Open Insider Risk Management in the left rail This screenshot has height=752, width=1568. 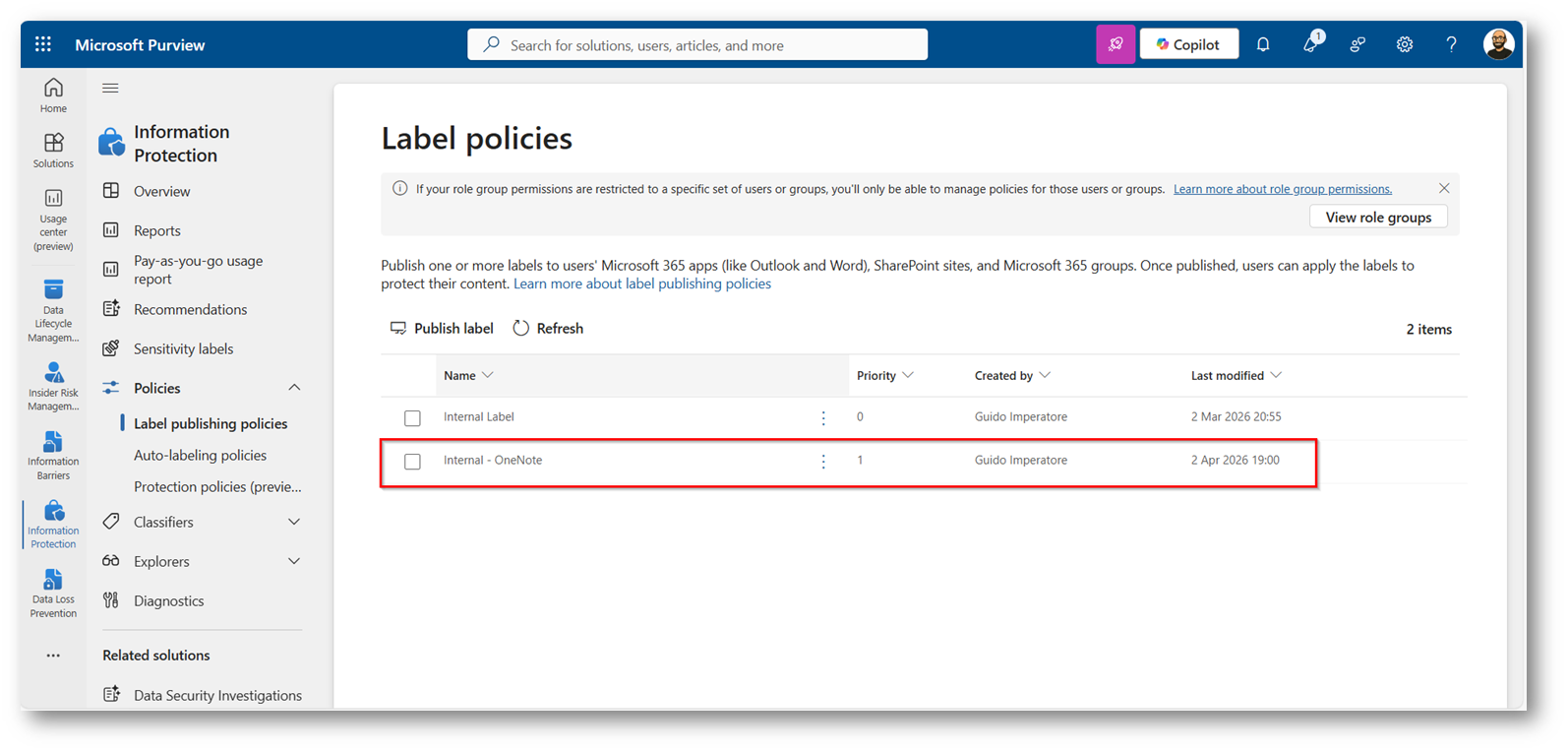point(53,386)
